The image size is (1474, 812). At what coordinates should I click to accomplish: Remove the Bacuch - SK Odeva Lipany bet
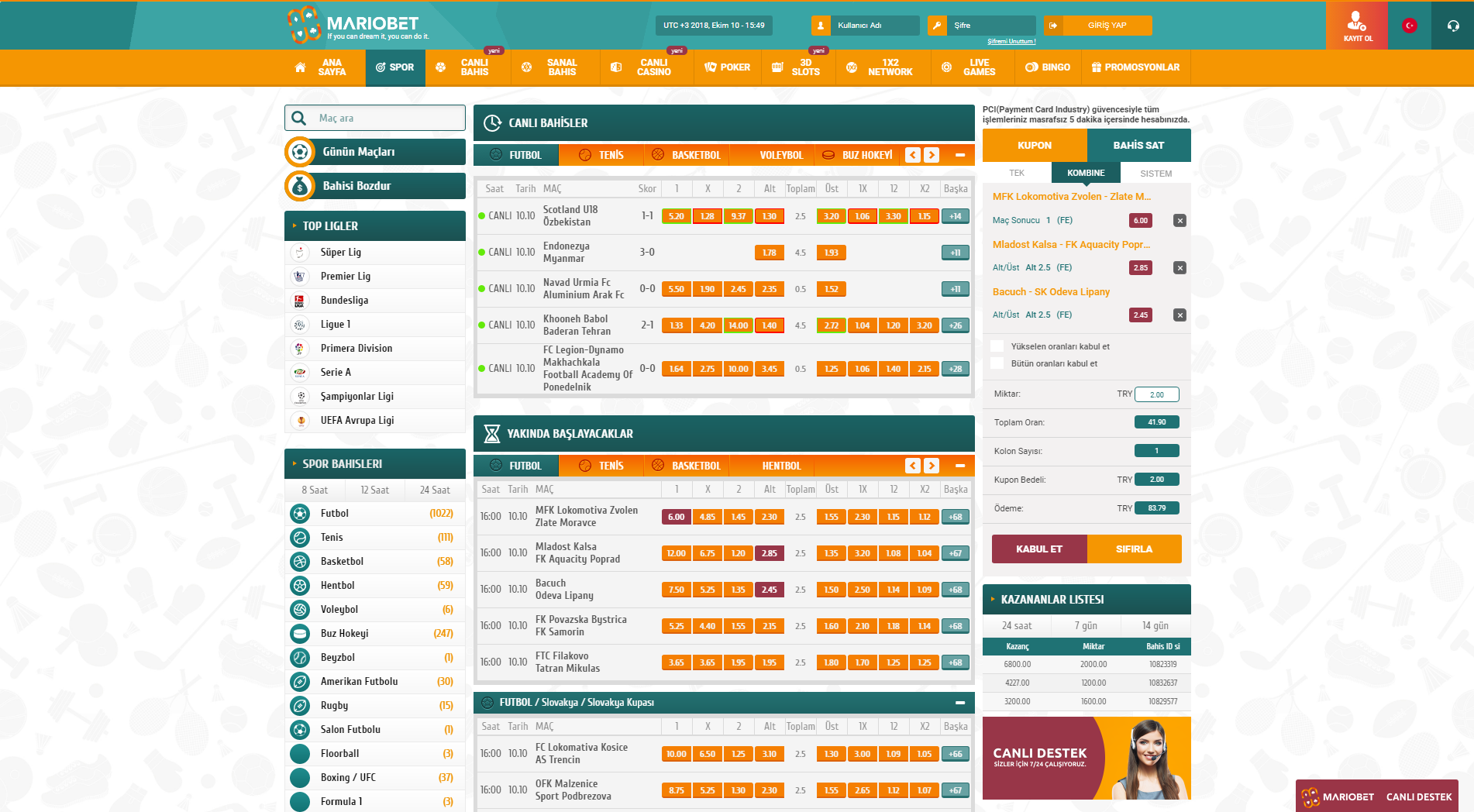click(1180, 315)
